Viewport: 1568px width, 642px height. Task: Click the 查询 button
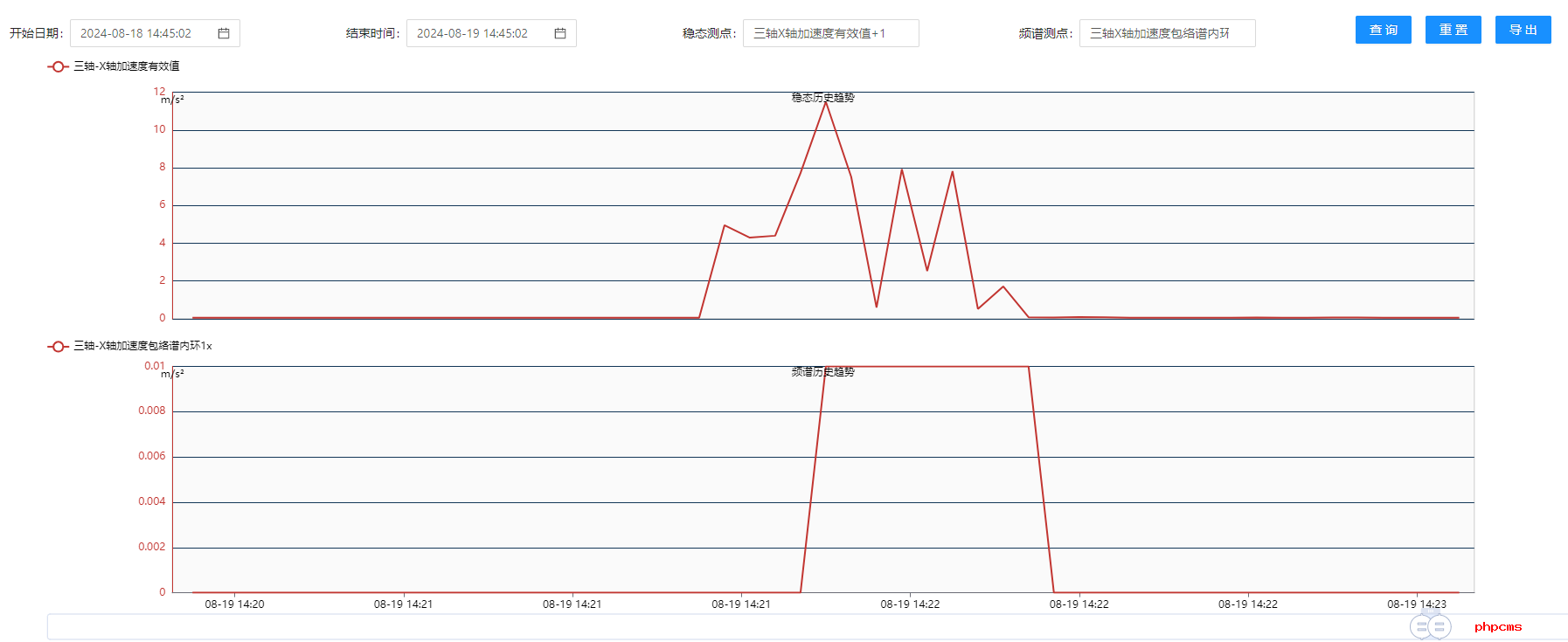[x=1383, y=30]
